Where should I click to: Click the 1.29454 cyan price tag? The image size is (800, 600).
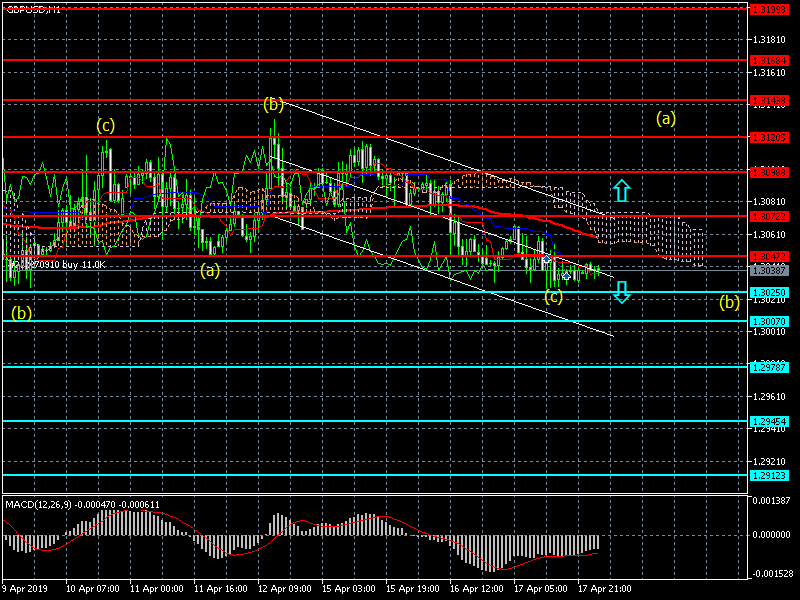click(769, 421)
